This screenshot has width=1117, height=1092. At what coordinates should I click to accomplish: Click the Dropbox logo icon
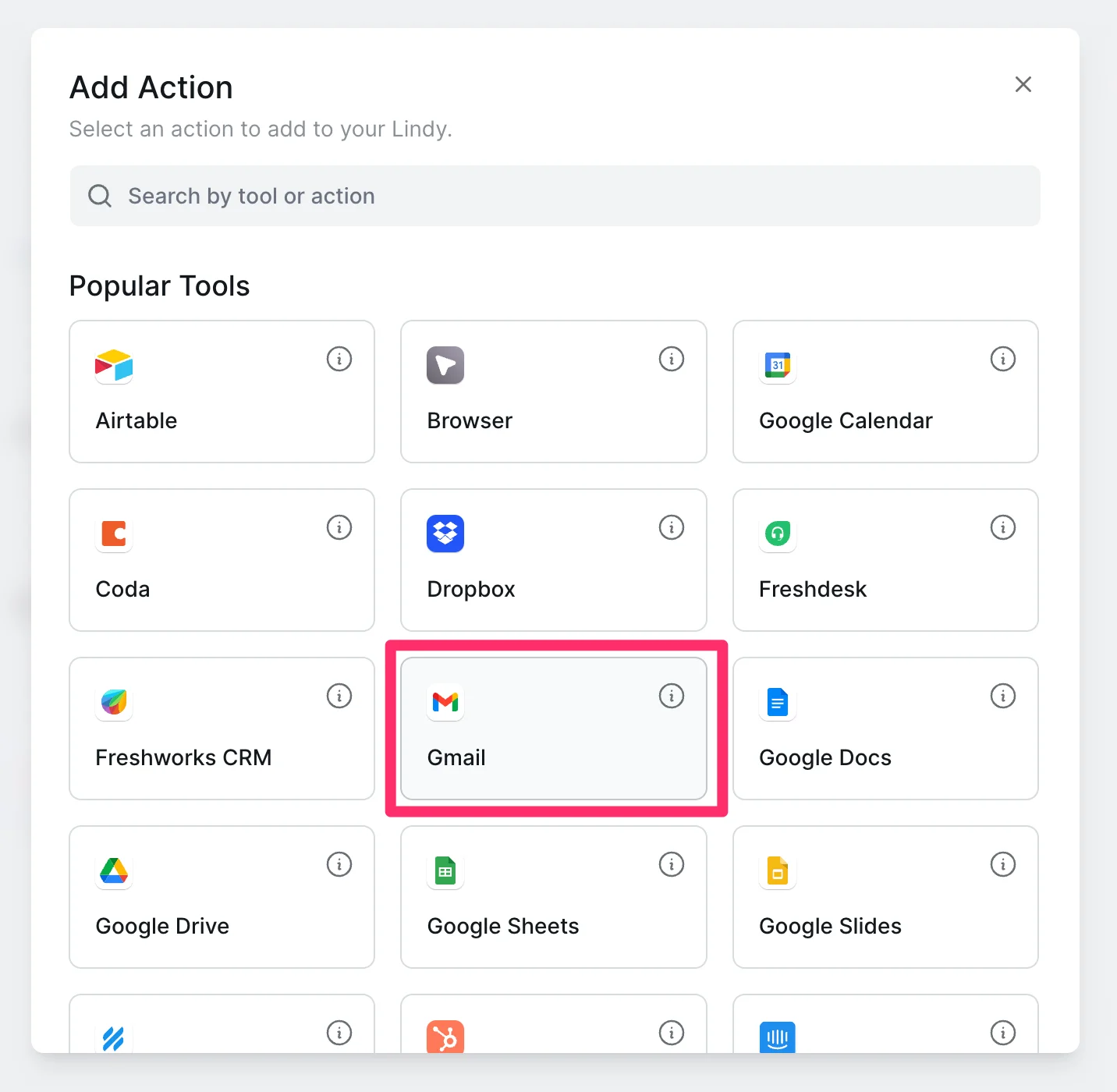point(445,534)
